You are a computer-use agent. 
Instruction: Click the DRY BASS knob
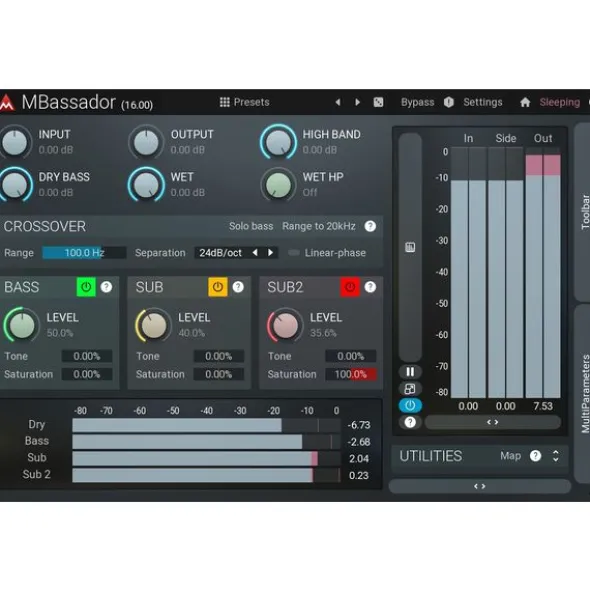click(x=15, y=185)
